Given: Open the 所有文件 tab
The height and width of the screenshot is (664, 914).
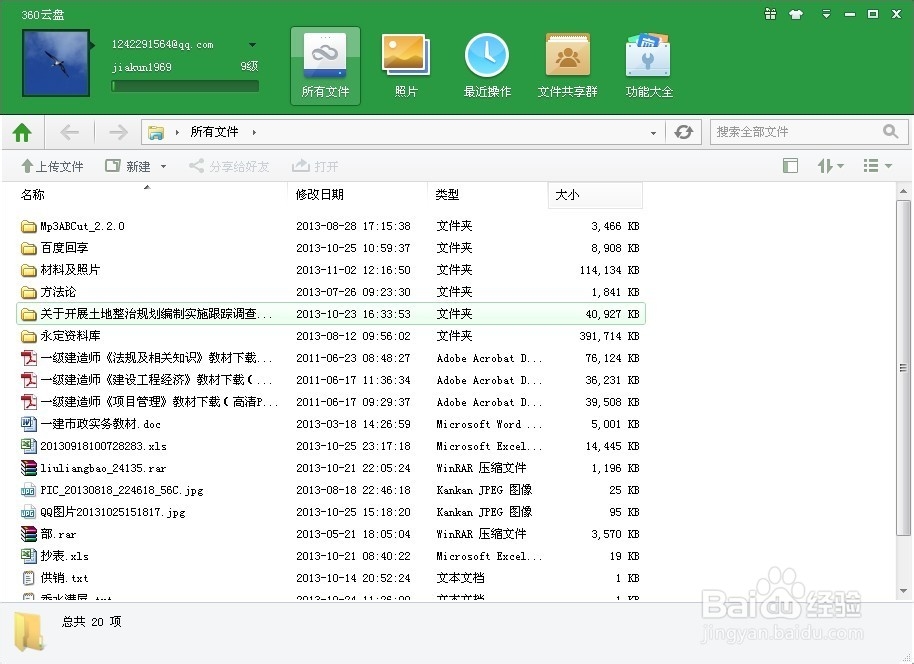Looking at the screenshot, I should tap(325, 66).
